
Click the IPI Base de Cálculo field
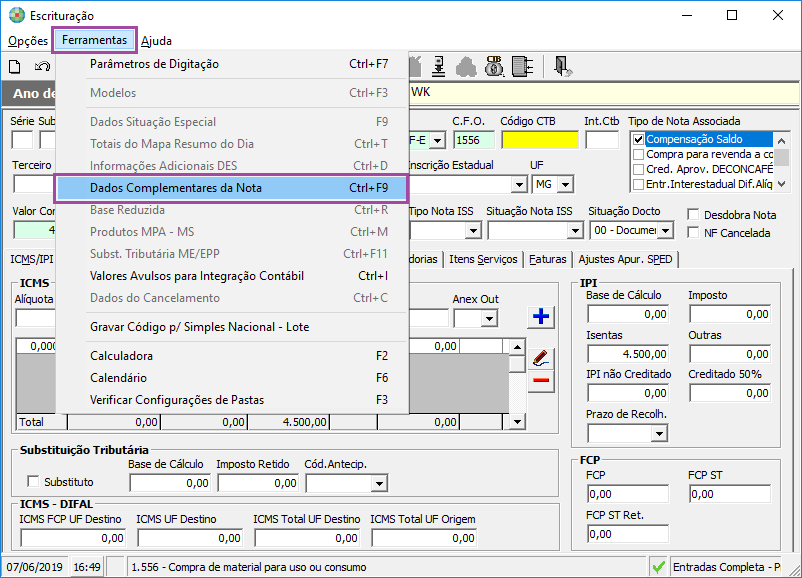[628, 314]
